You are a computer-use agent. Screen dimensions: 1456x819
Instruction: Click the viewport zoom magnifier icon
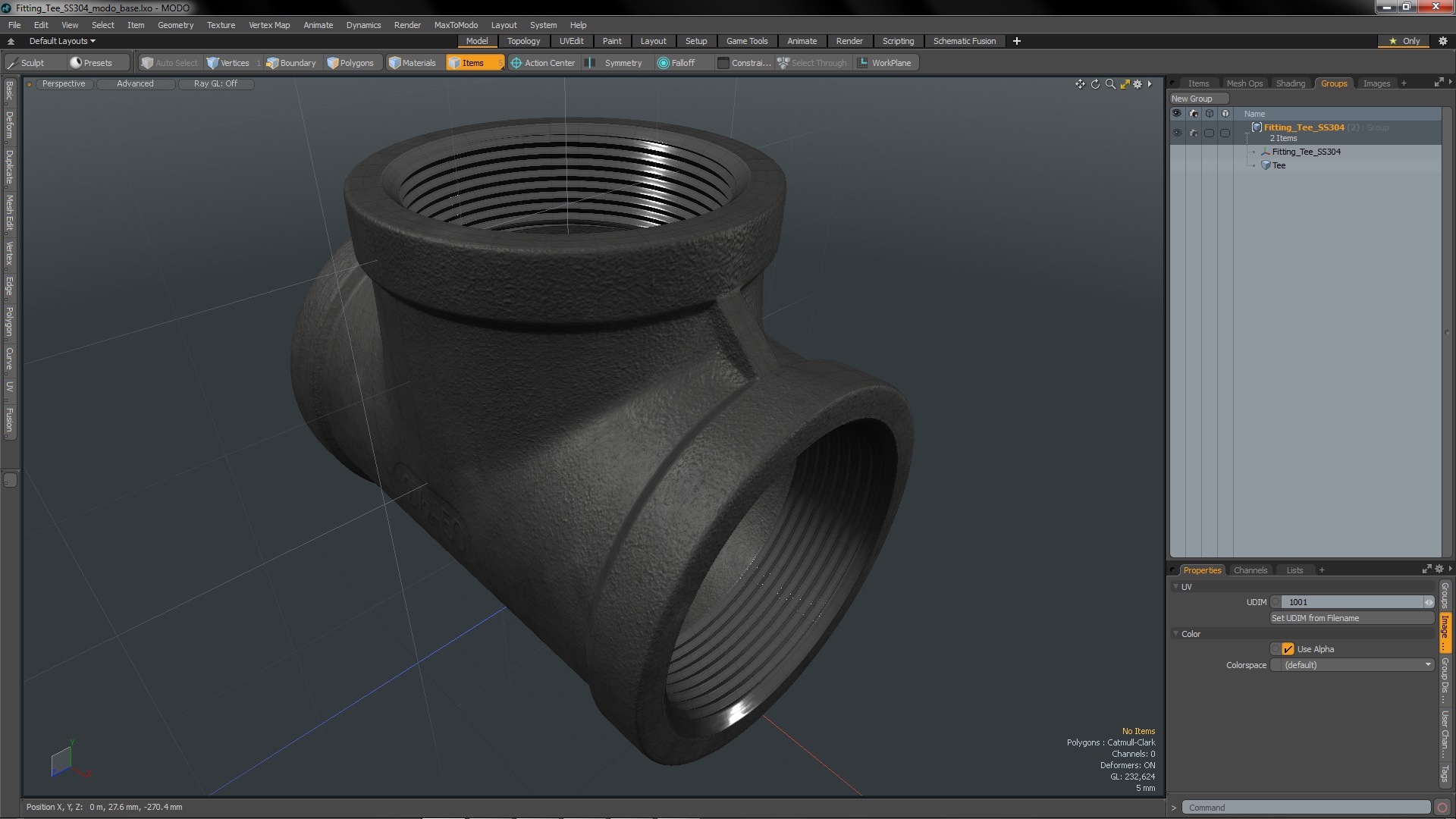click(x=1110, y=84)
